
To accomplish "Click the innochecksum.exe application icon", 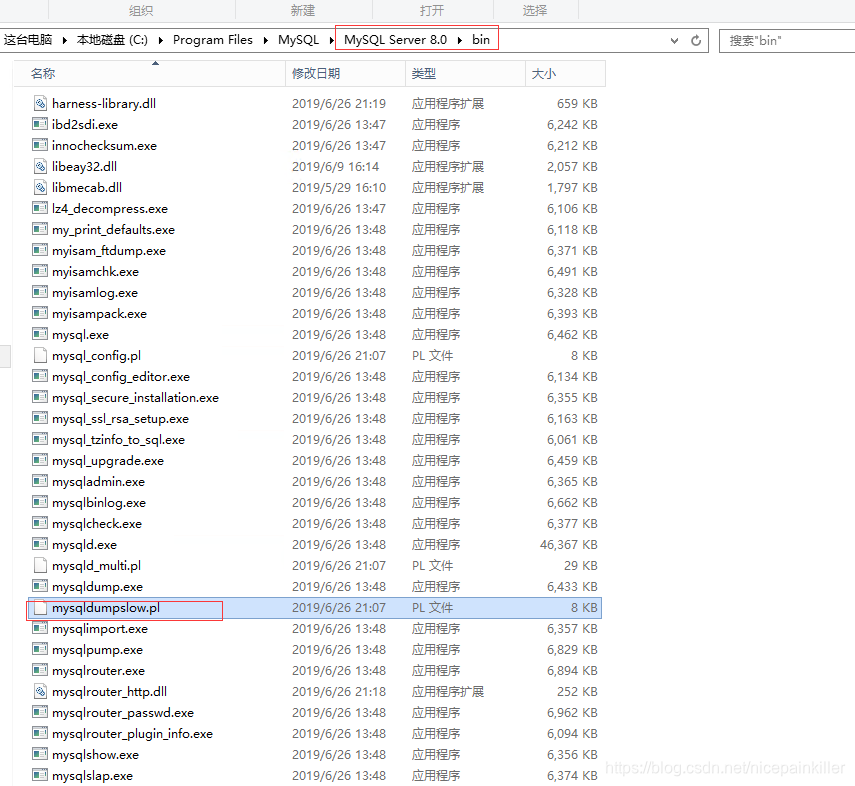I will click(40, 145).
